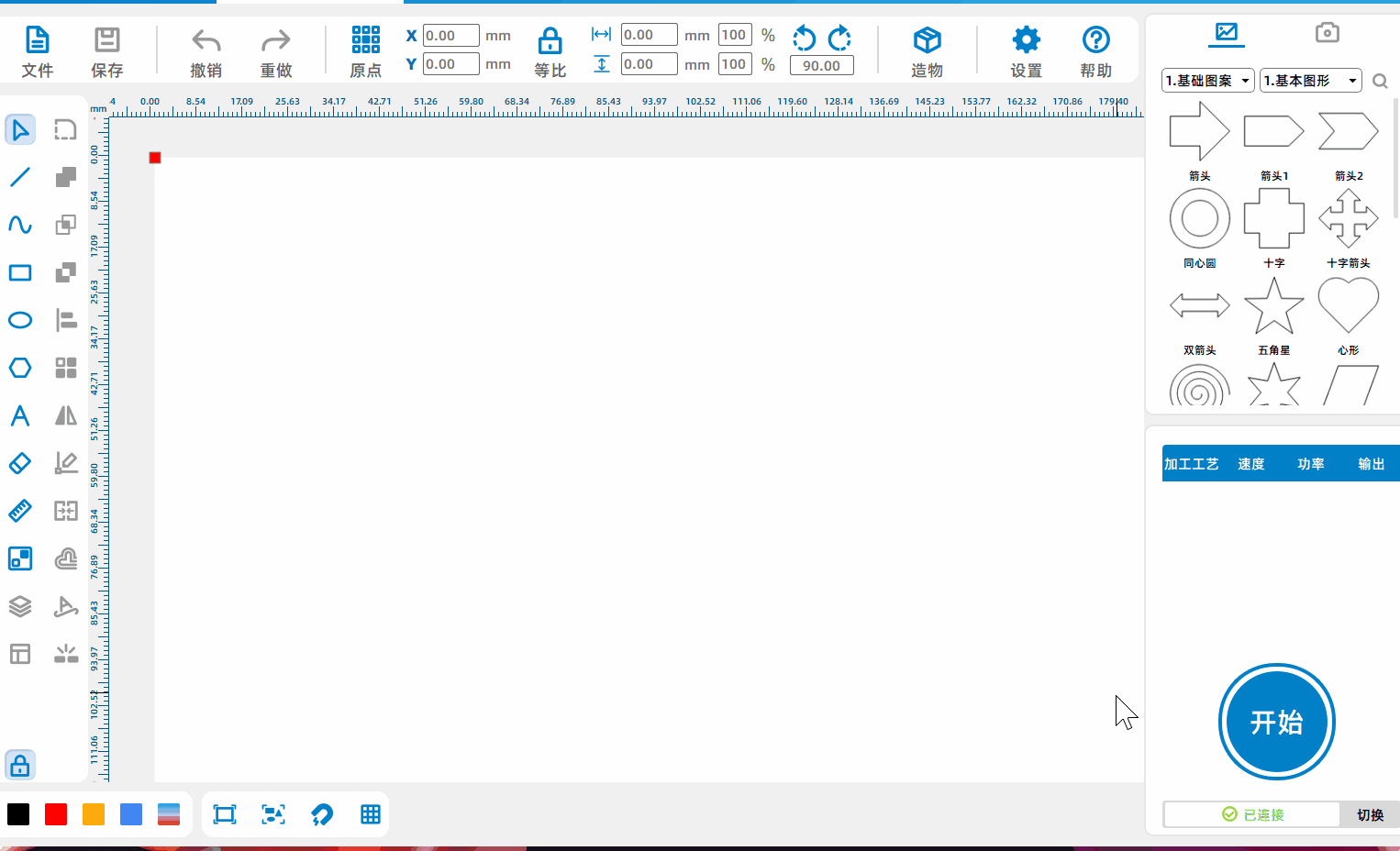The width and height of the screenshot is (1400, 851).
Task: Expand the 1.基础图案 dropdown
Action: pyautogui.click(x=1207, y=81)
